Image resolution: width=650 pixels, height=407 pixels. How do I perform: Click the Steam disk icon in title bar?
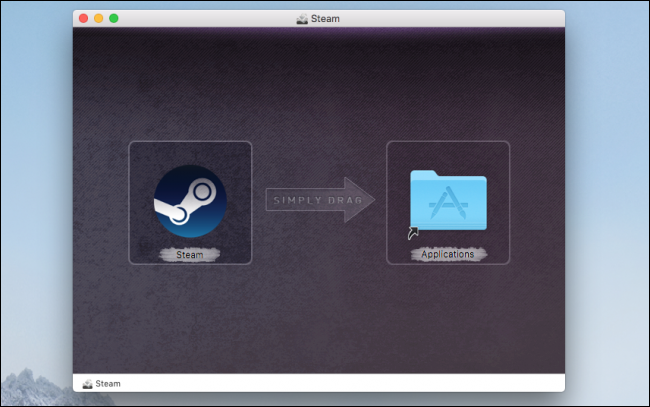[x=302, y=18]
